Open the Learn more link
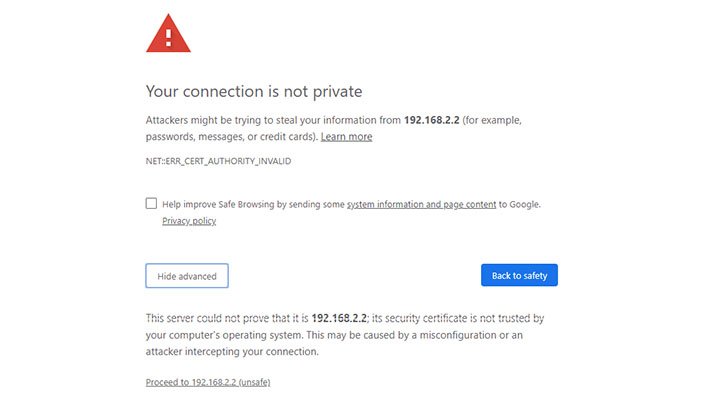This screenshot has height=399, width=710. 346,137
